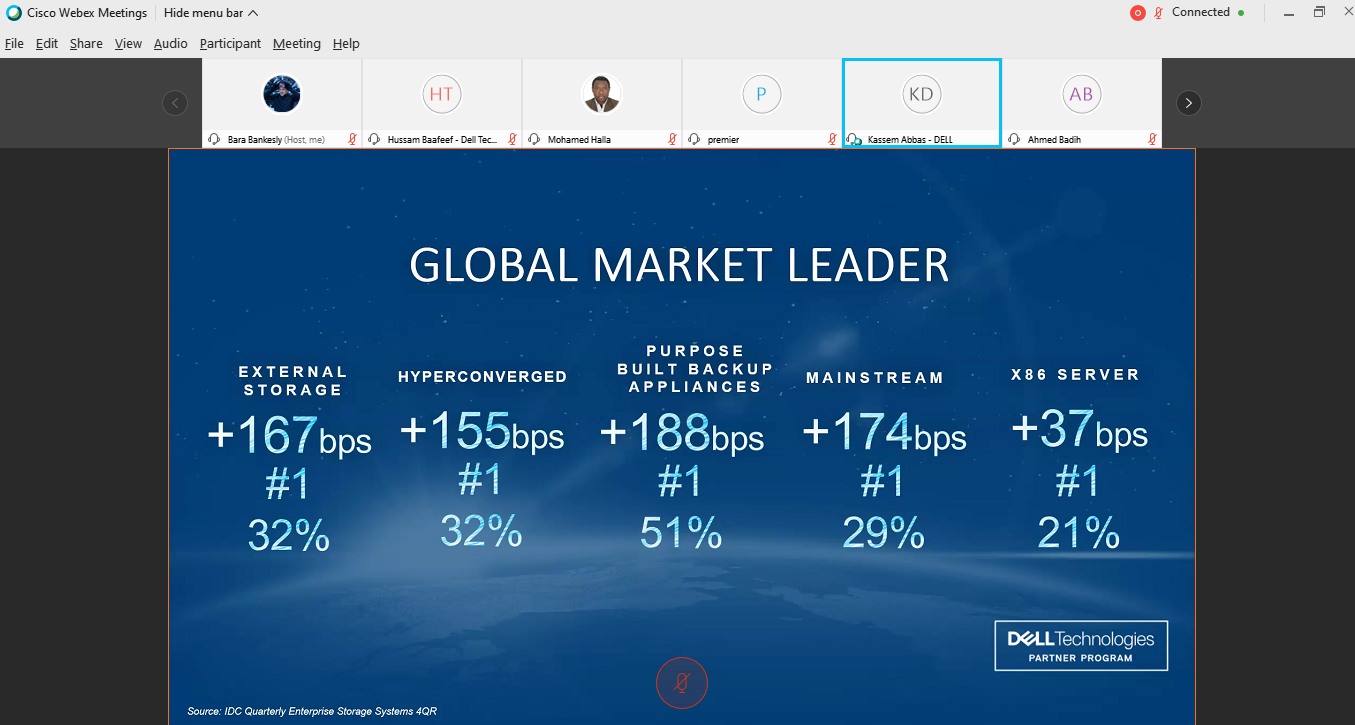The width and height of the screenshot is (1355, 725).
Task: Open the File menu
Action: click(14, 44)
